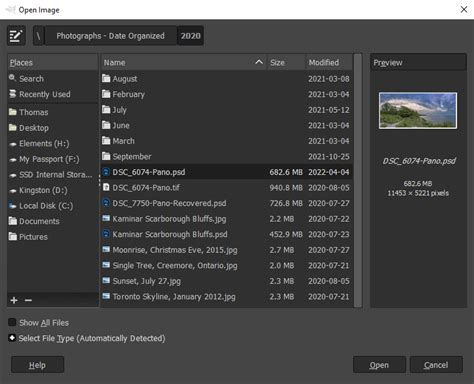The height and width of the screenshot is (384, 474).
Task: Click the 2021-05-12 modified date
Action: (329, 110)
